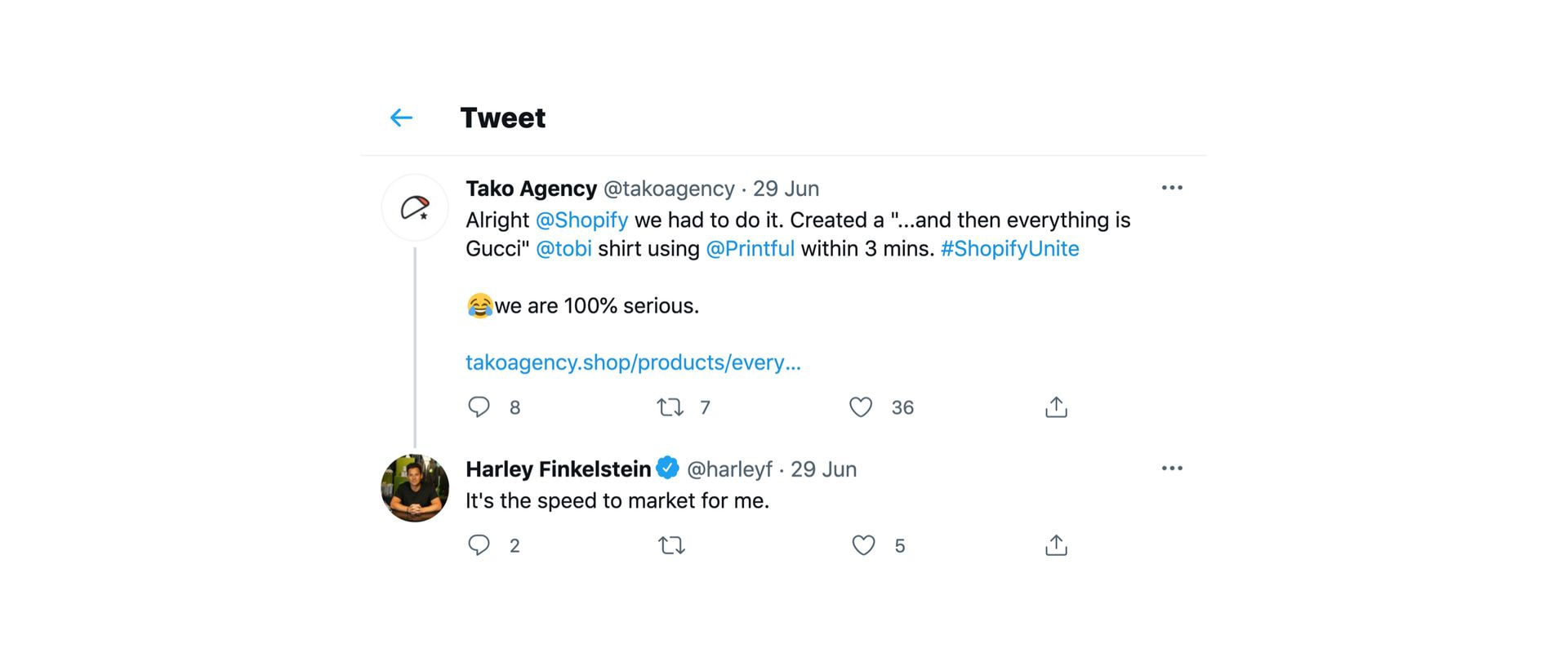Click the Tako Agency display name
The height and width of the screenshot is (653, 1568).
click(531, 189)
